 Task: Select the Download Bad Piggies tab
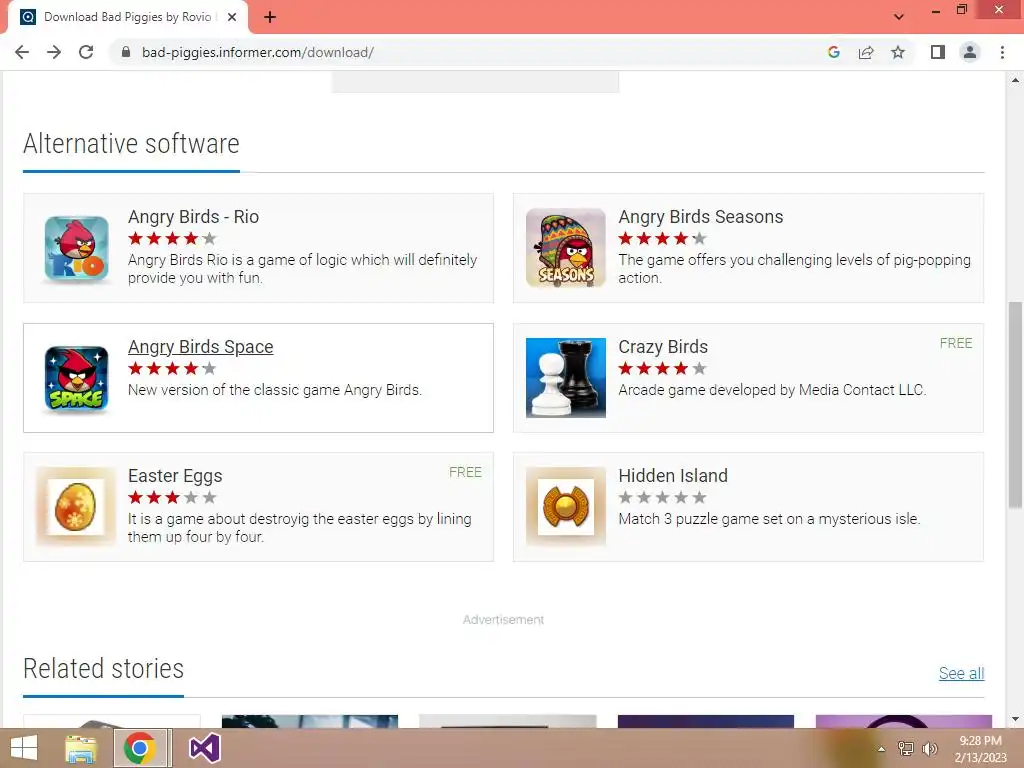(127, 18)
